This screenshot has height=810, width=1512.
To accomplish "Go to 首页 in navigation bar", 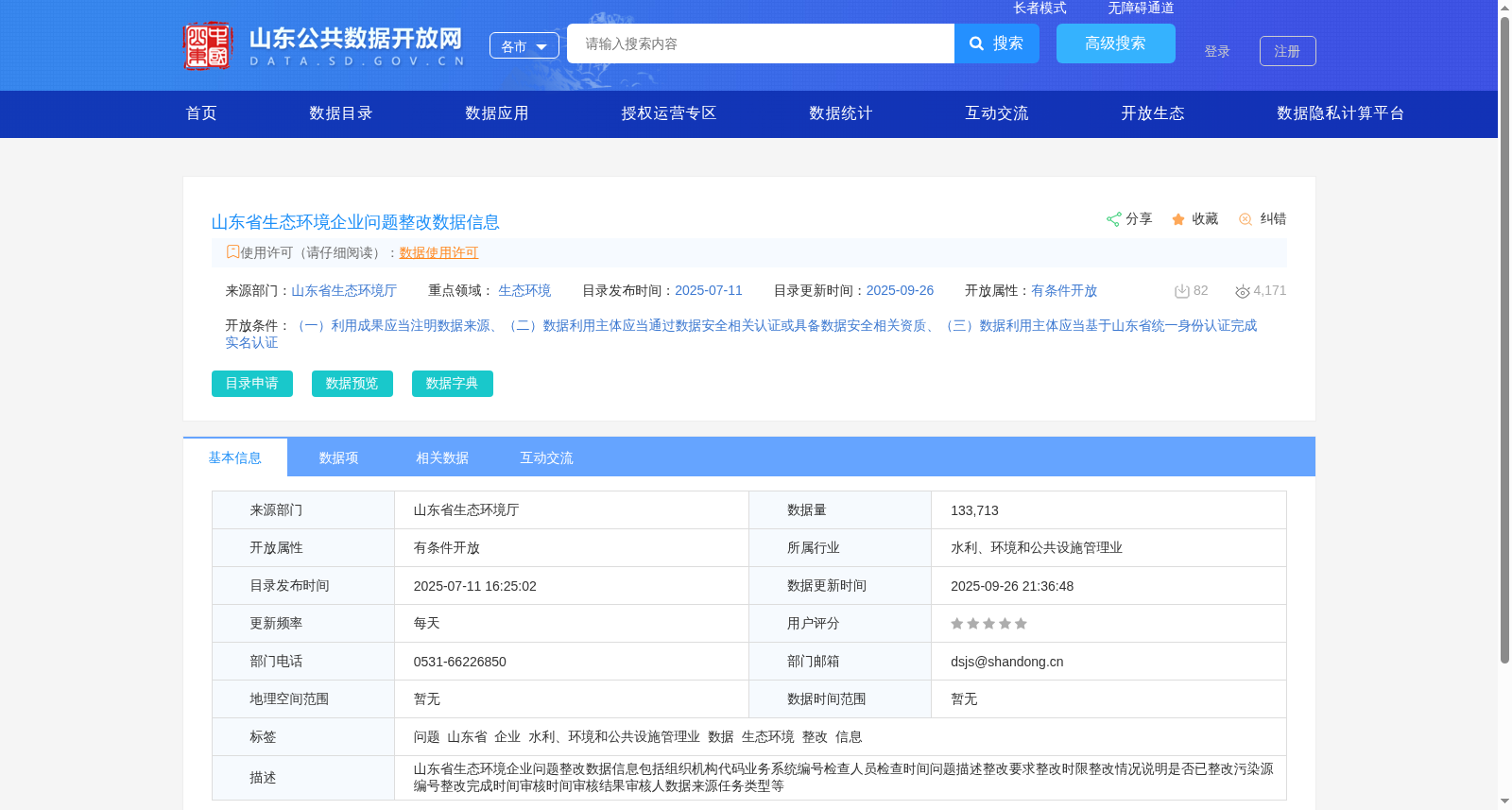I will [201, 113].
